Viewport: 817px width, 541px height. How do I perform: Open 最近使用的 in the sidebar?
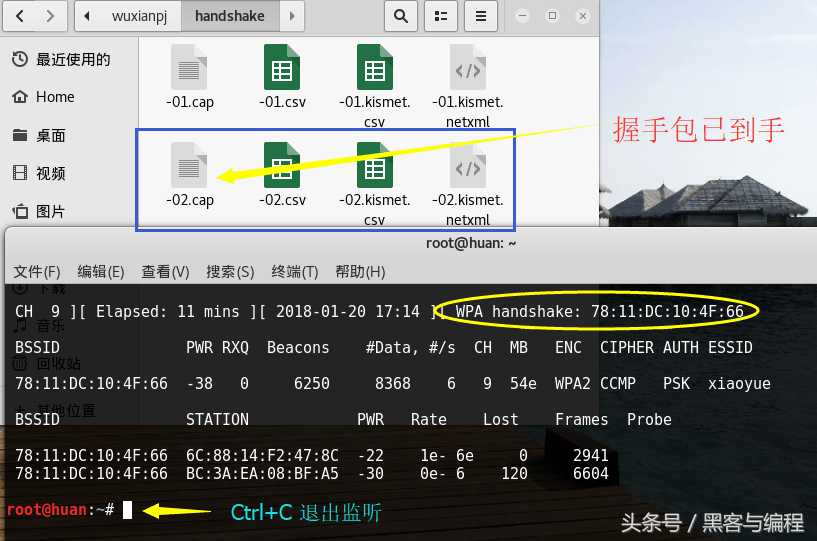(72, 60)
